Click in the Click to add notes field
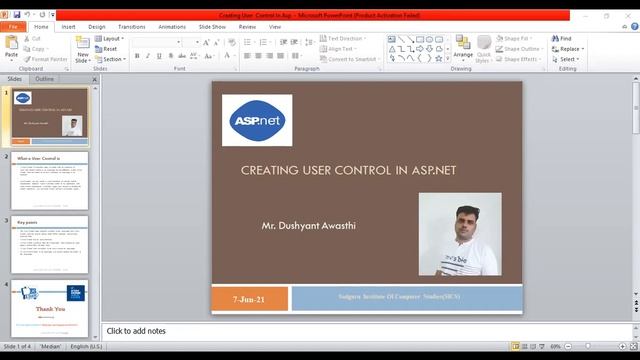This screenshot has width=640, height=360. click(367, 331)
